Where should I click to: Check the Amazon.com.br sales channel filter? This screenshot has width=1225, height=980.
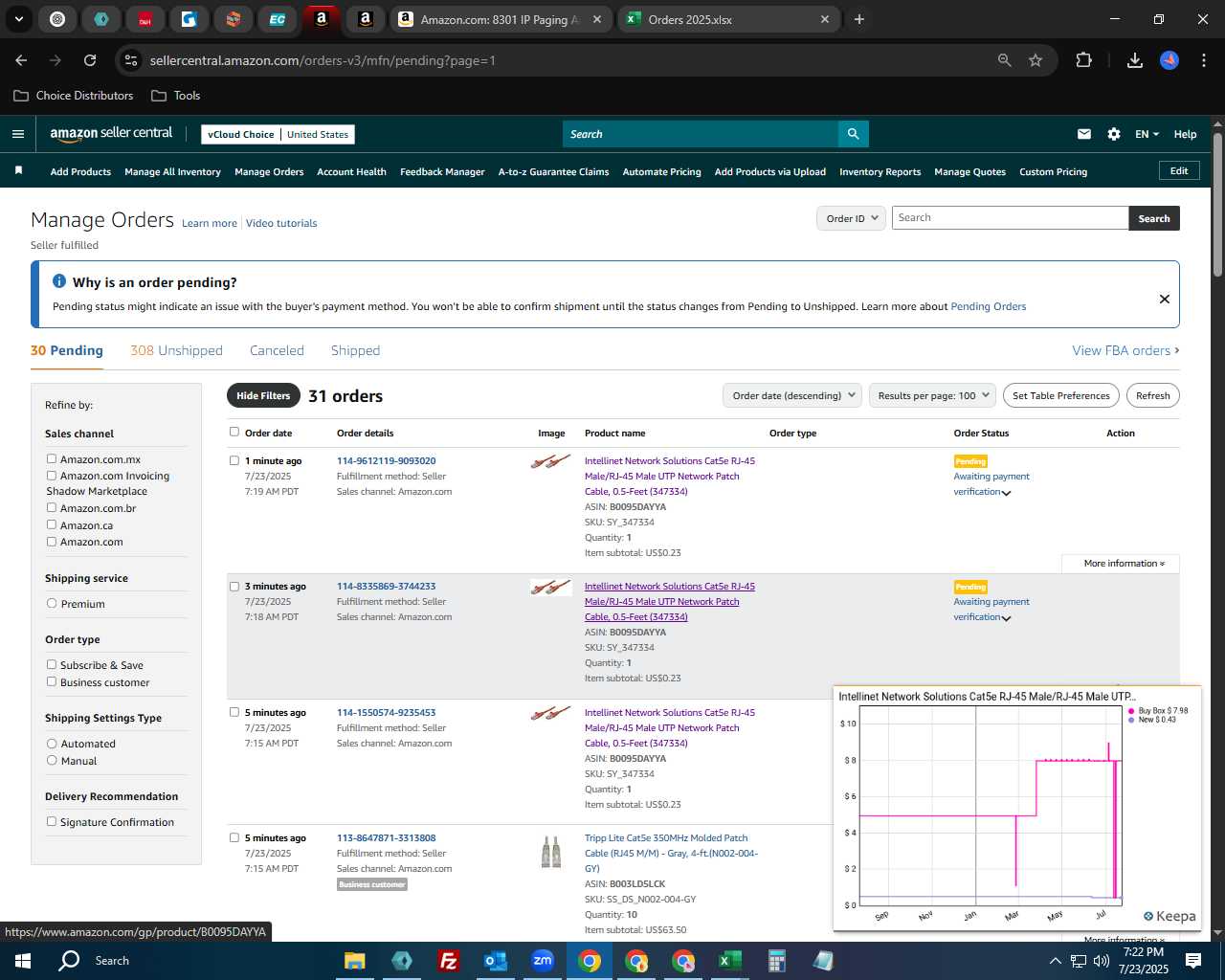coord(52,508)
